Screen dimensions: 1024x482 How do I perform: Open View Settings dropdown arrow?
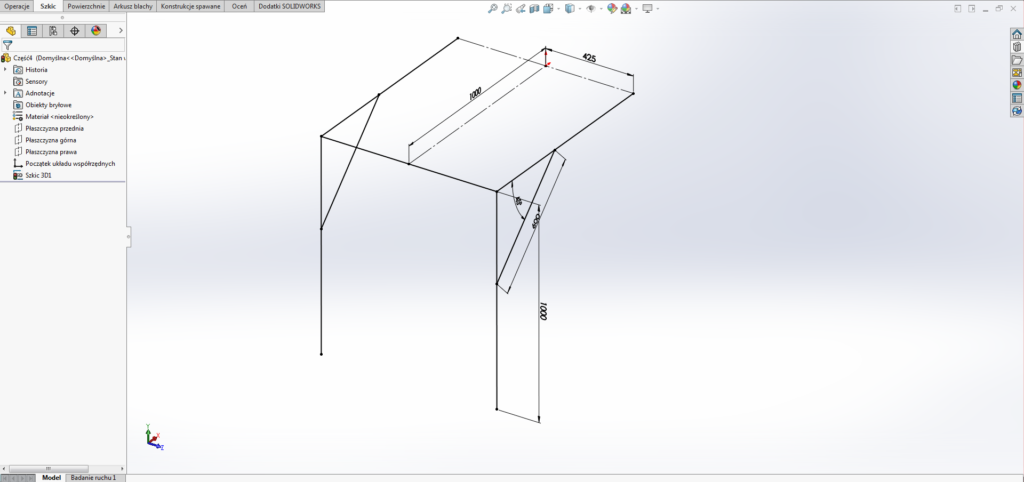657,9
